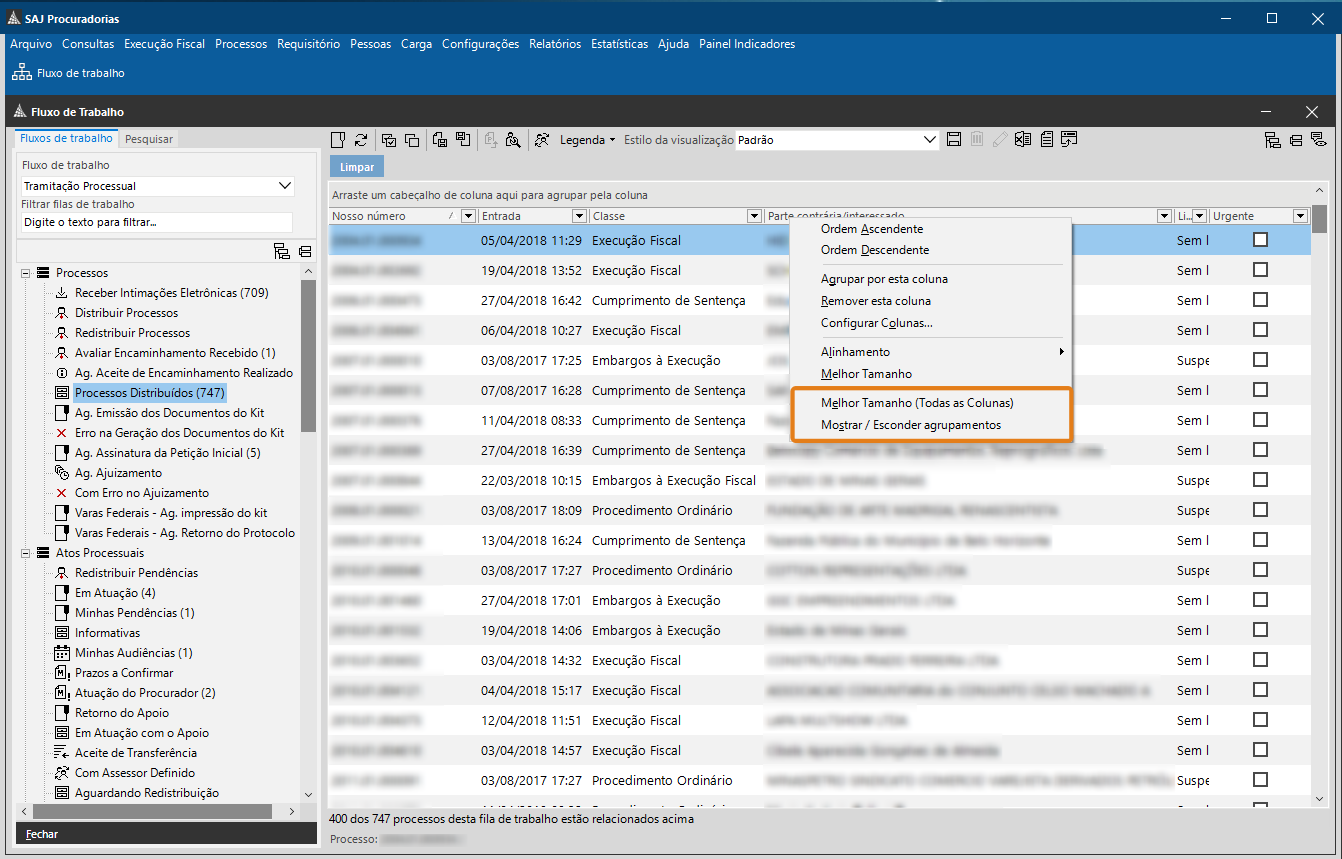Click the Fluxo de trabalho network icon
The height and width of the screenshot is (859, 1342).
pos(21,73)
